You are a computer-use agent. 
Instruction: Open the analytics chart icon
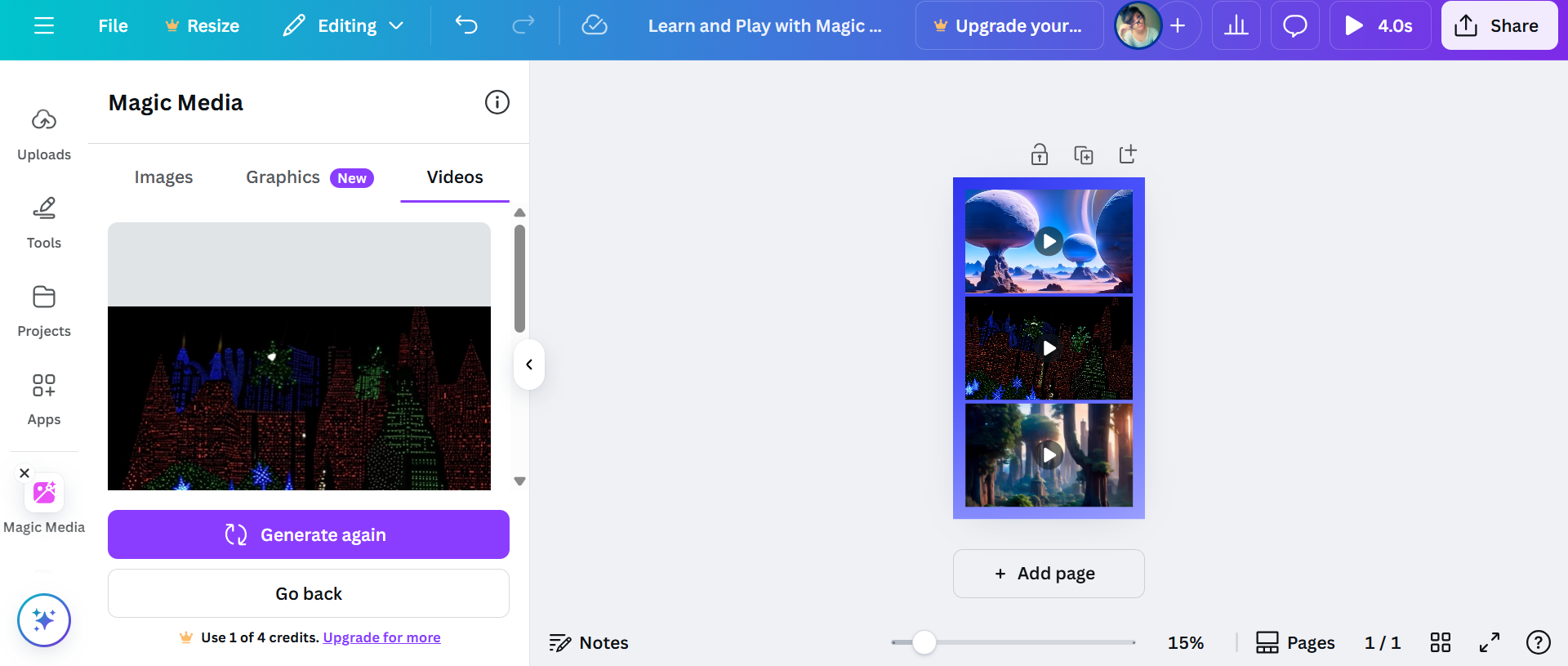click(x=1236, y=25)
